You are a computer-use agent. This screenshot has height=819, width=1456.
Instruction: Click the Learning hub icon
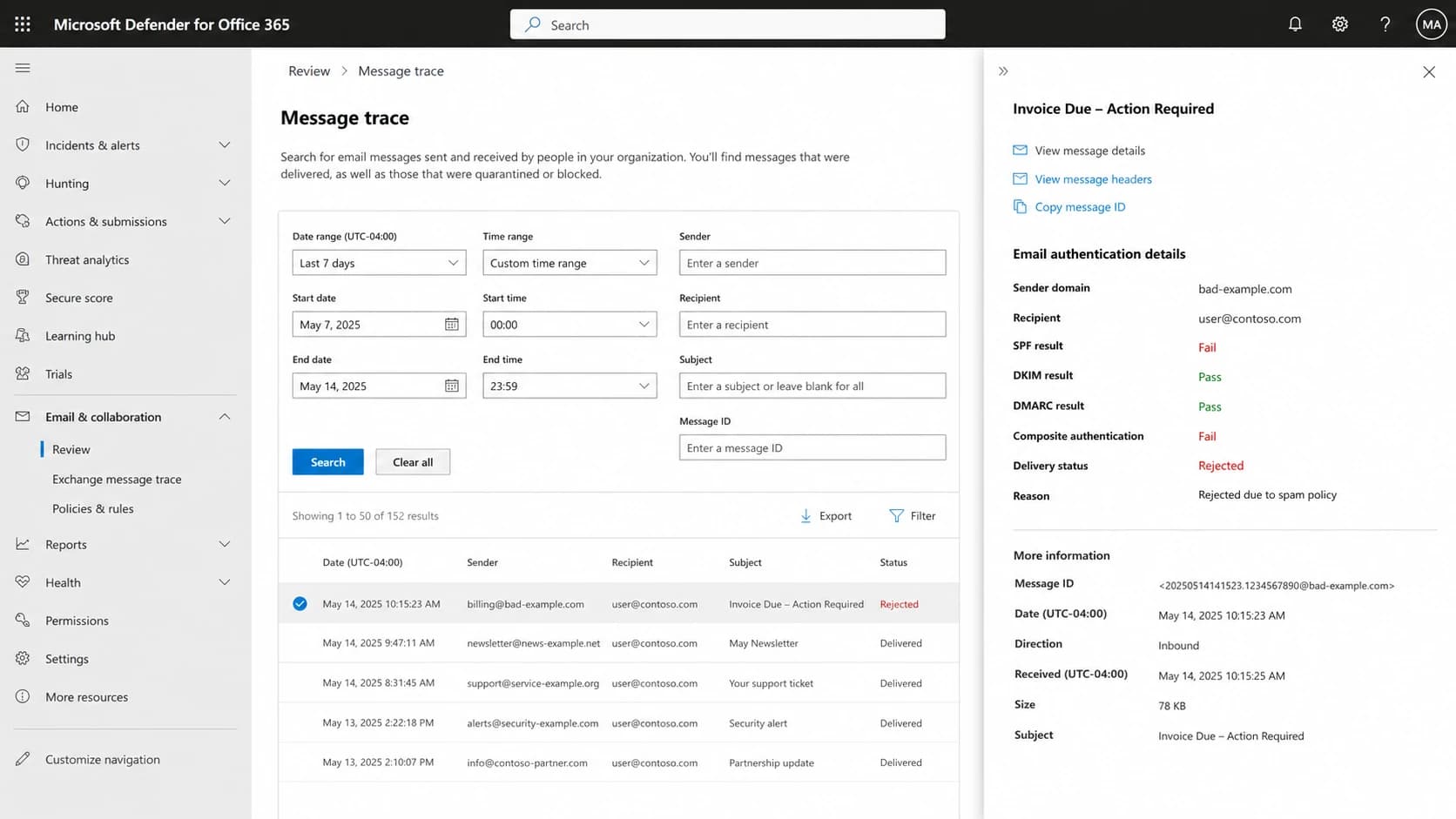point(23,335)
